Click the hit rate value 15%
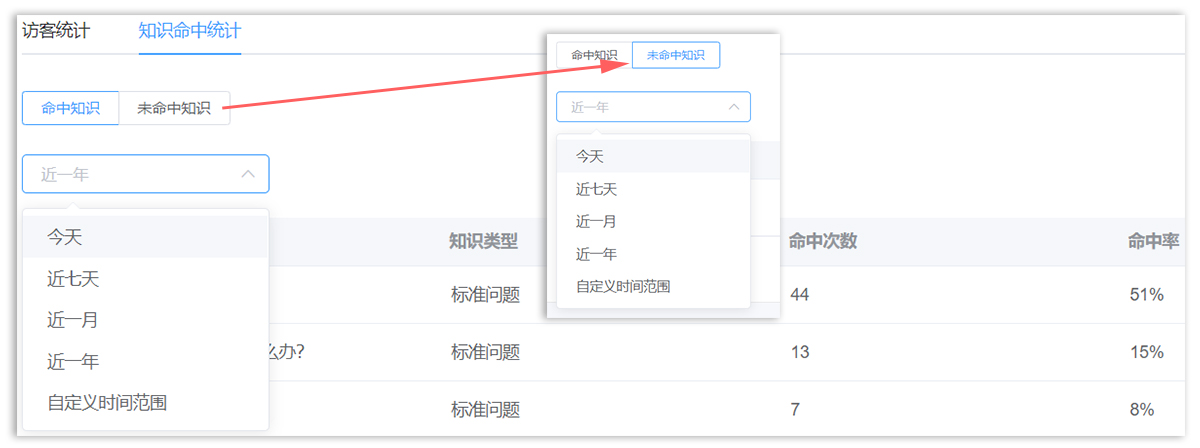The height and width of the screenshot is (448, 1200). point(1145,352)
